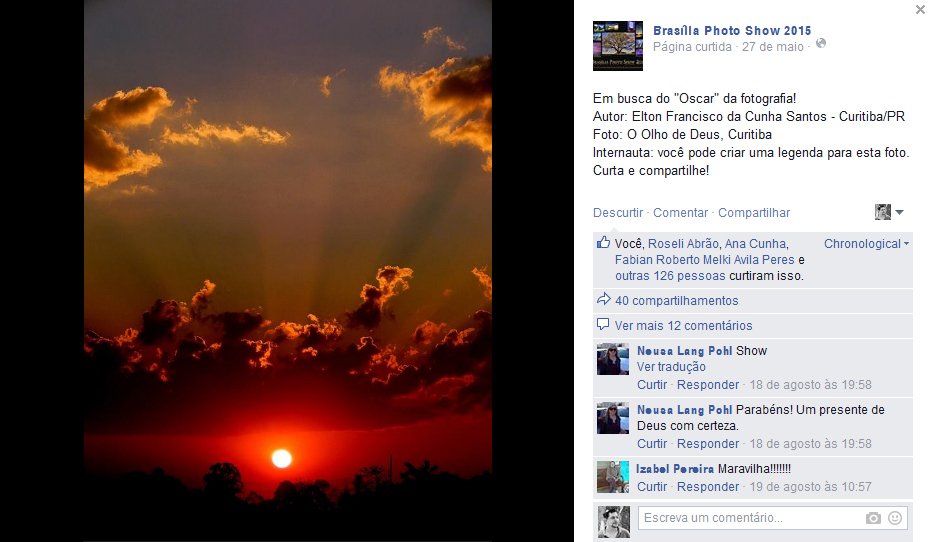This screenshot has height=542, width=931.
Task: Click Compartilhar action under the post
Action: [754, 213]
